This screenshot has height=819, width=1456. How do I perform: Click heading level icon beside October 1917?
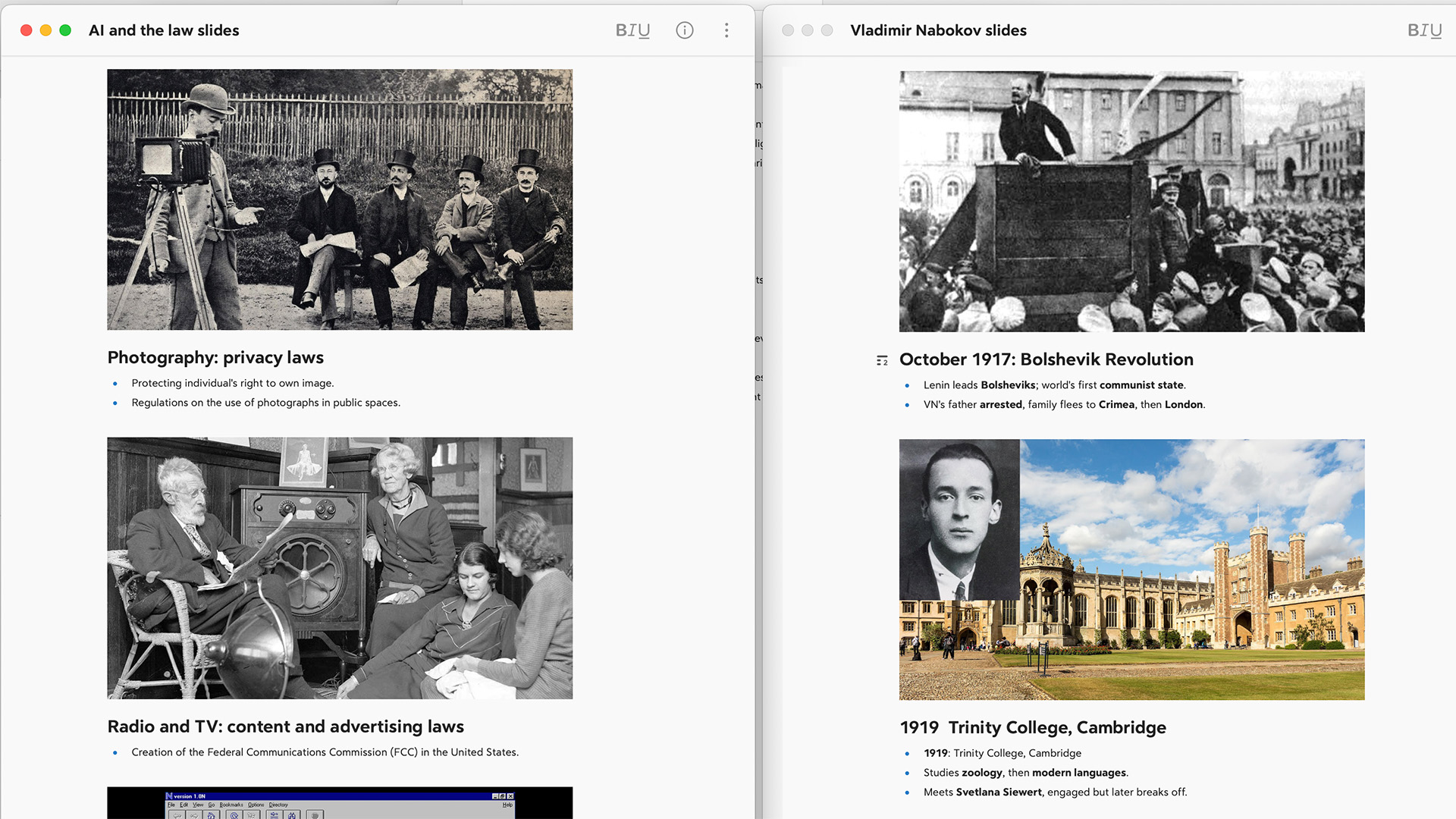click(882, 361)
